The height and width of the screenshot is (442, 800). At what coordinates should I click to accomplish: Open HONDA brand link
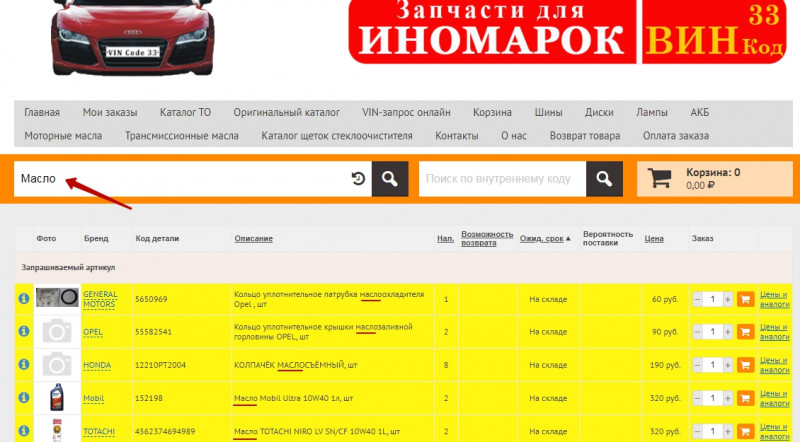click(x=97, y=365)
